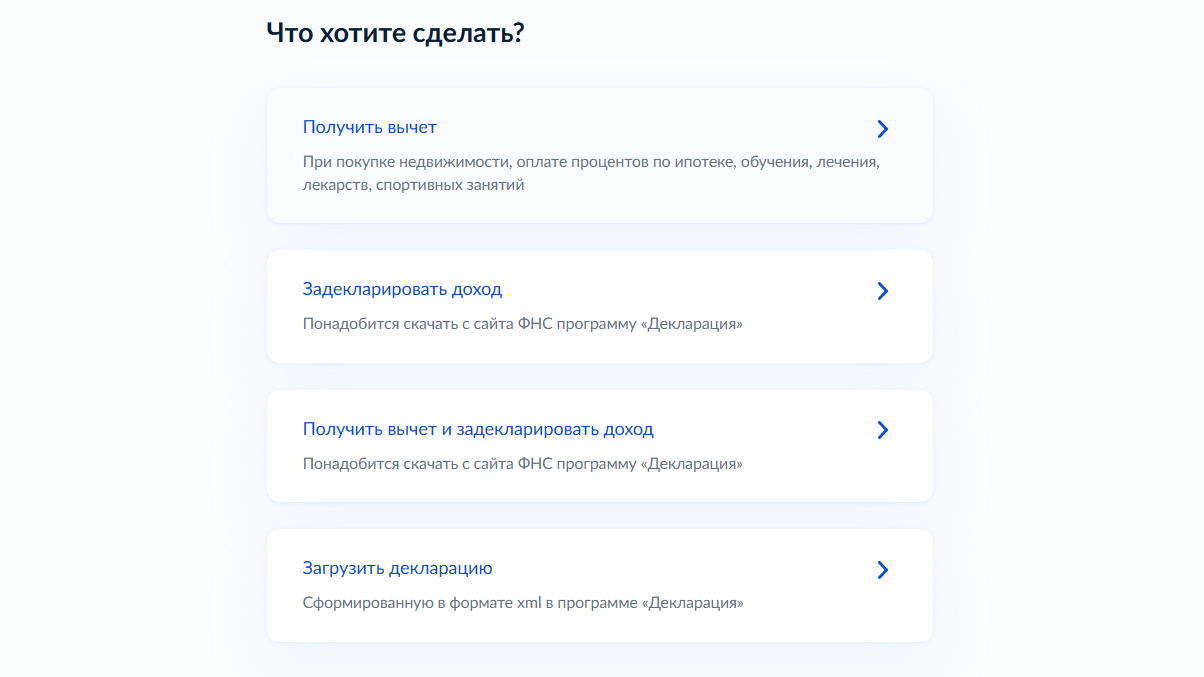Choose the "Получить вычет и задекларировать доход" title

click(x=478, y=430)
